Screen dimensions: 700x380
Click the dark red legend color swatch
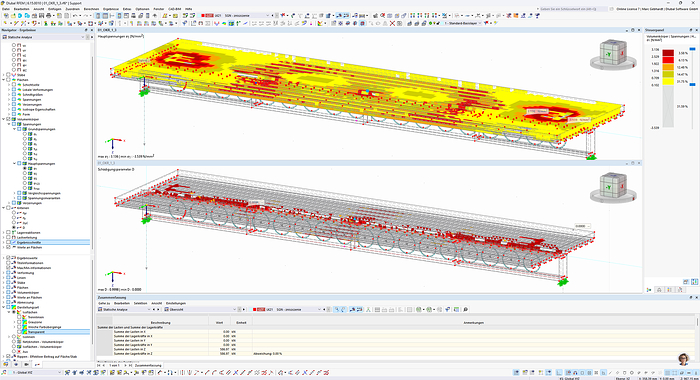click(x=668, y=53)
